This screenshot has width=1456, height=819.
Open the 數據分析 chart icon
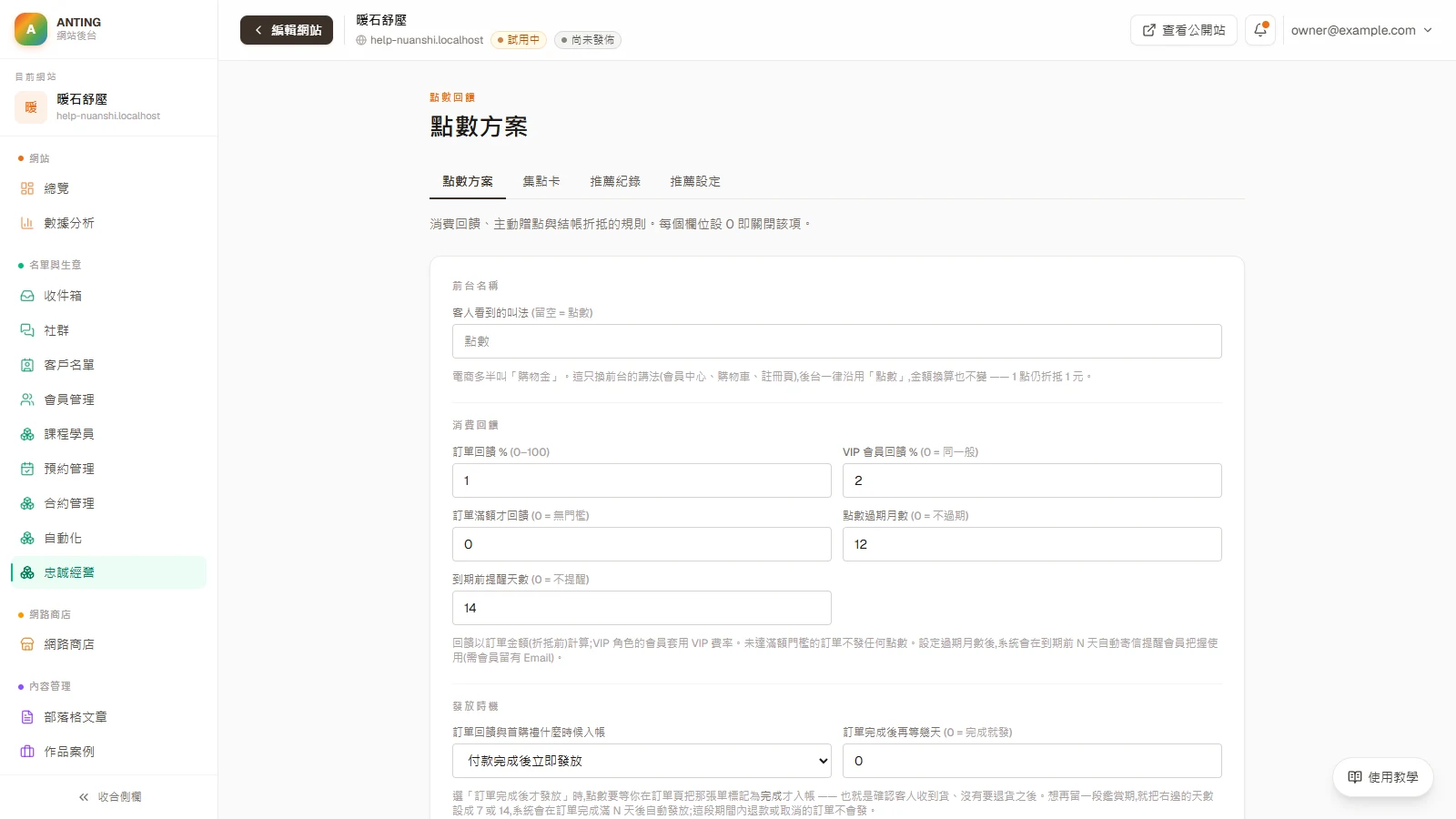(x=27, y=223)
